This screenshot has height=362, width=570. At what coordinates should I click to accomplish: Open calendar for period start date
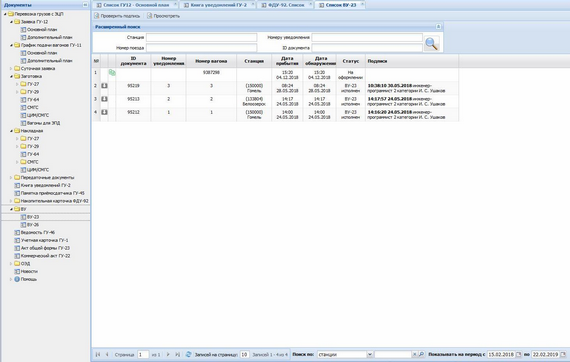coord(519,354)
